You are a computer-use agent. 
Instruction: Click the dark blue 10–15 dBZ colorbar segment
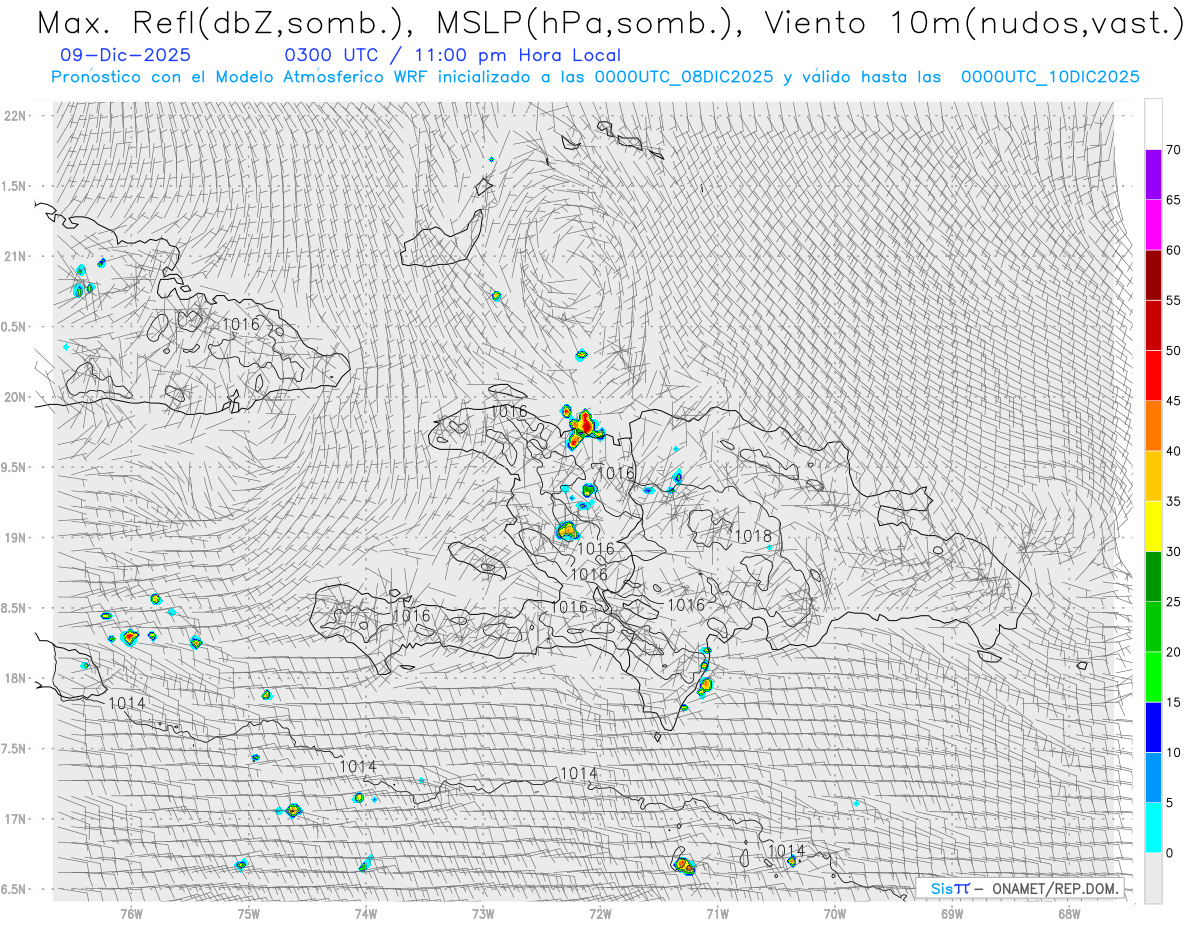click(1153, 727)
